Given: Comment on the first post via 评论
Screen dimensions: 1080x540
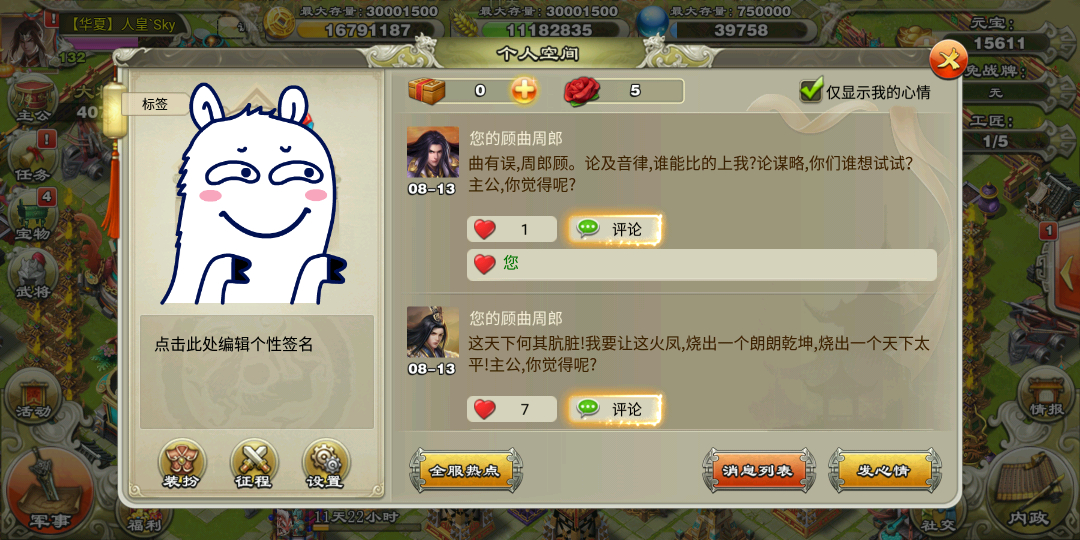Looking at the screenshot, I should (x=615, y=229).
